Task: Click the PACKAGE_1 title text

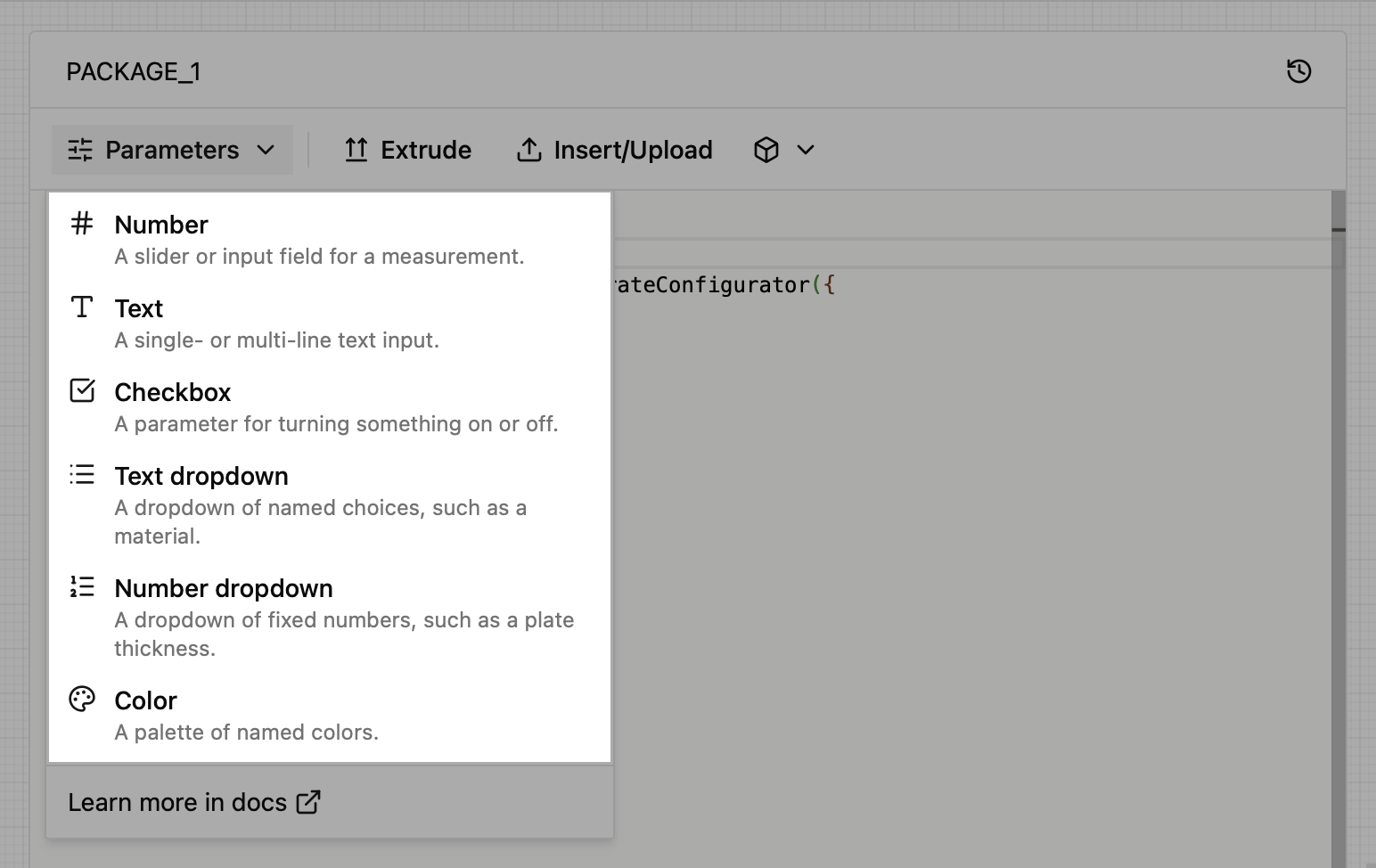Action: pos(134,71)
